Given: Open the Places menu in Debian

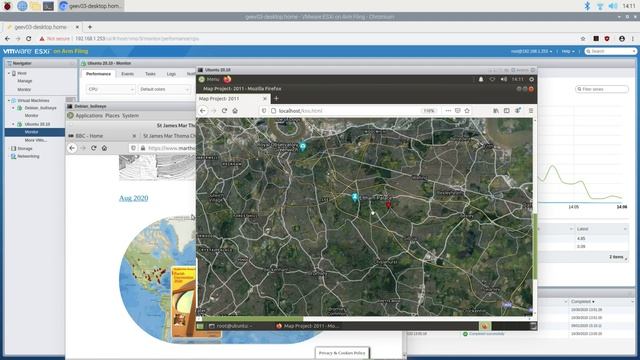Looking at the screenshot, I should 112,116.
